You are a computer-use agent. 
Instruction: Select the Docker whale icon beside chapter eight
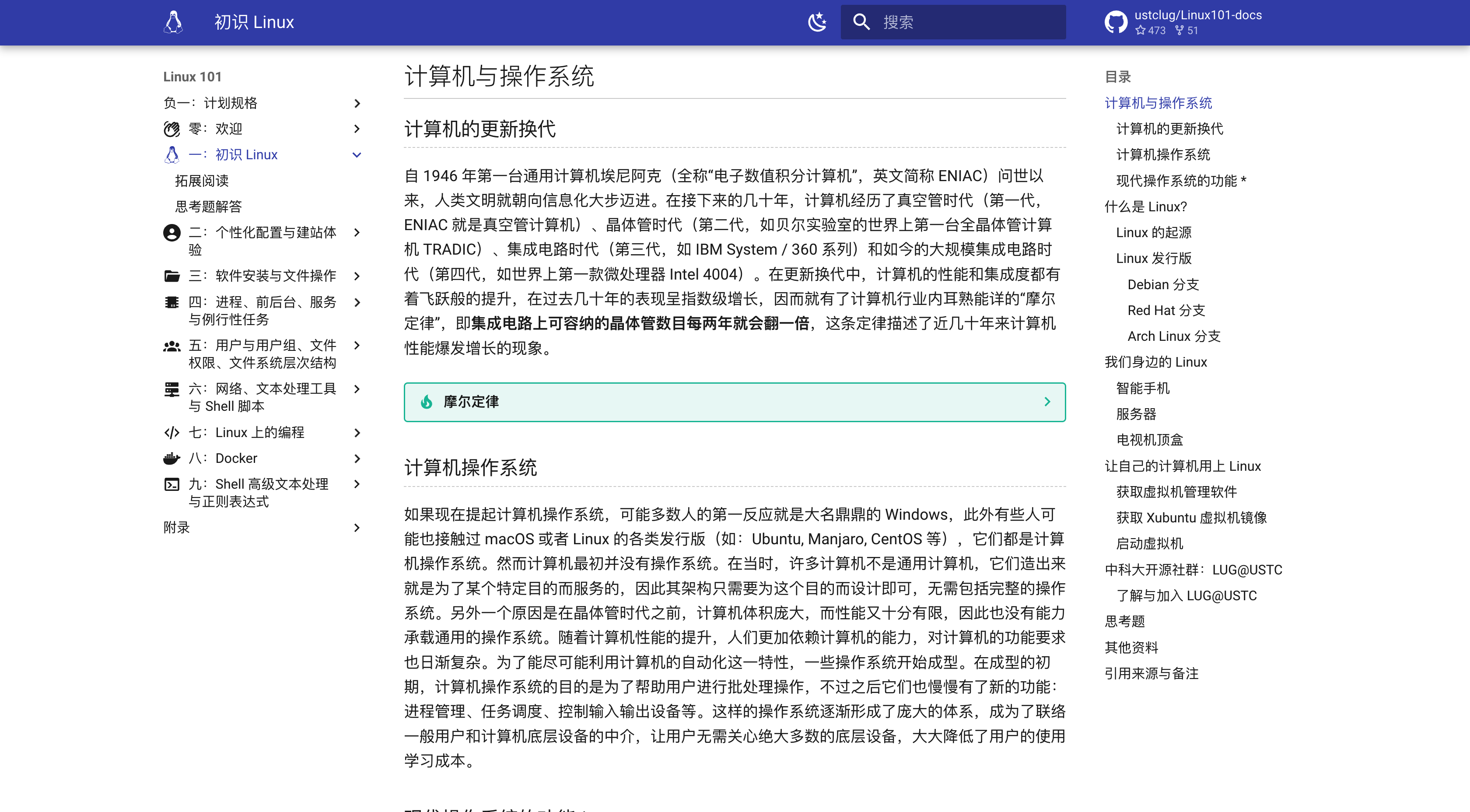[171, 458]
